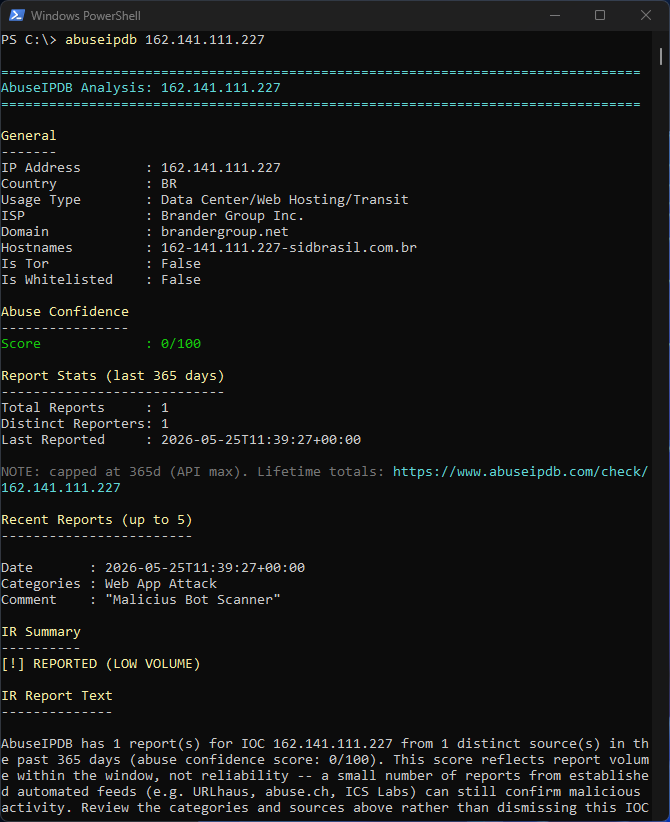This screenshot has width=670, height=822.
Task: Click the 'General' section heading
Action: [x=28, y=136]
